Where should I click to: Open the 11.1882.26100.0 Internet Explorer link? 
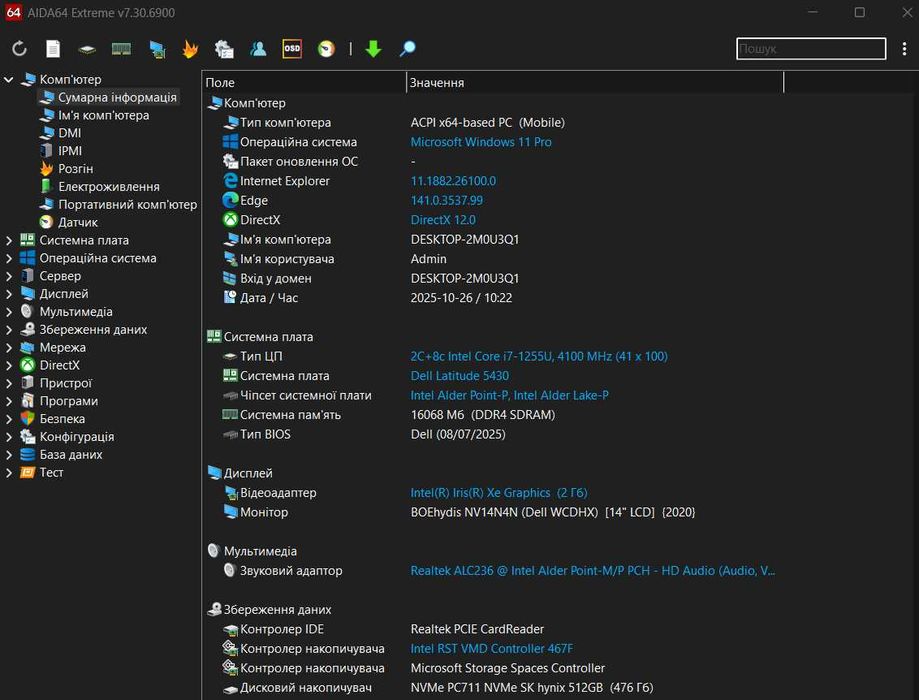click(453, 181)
